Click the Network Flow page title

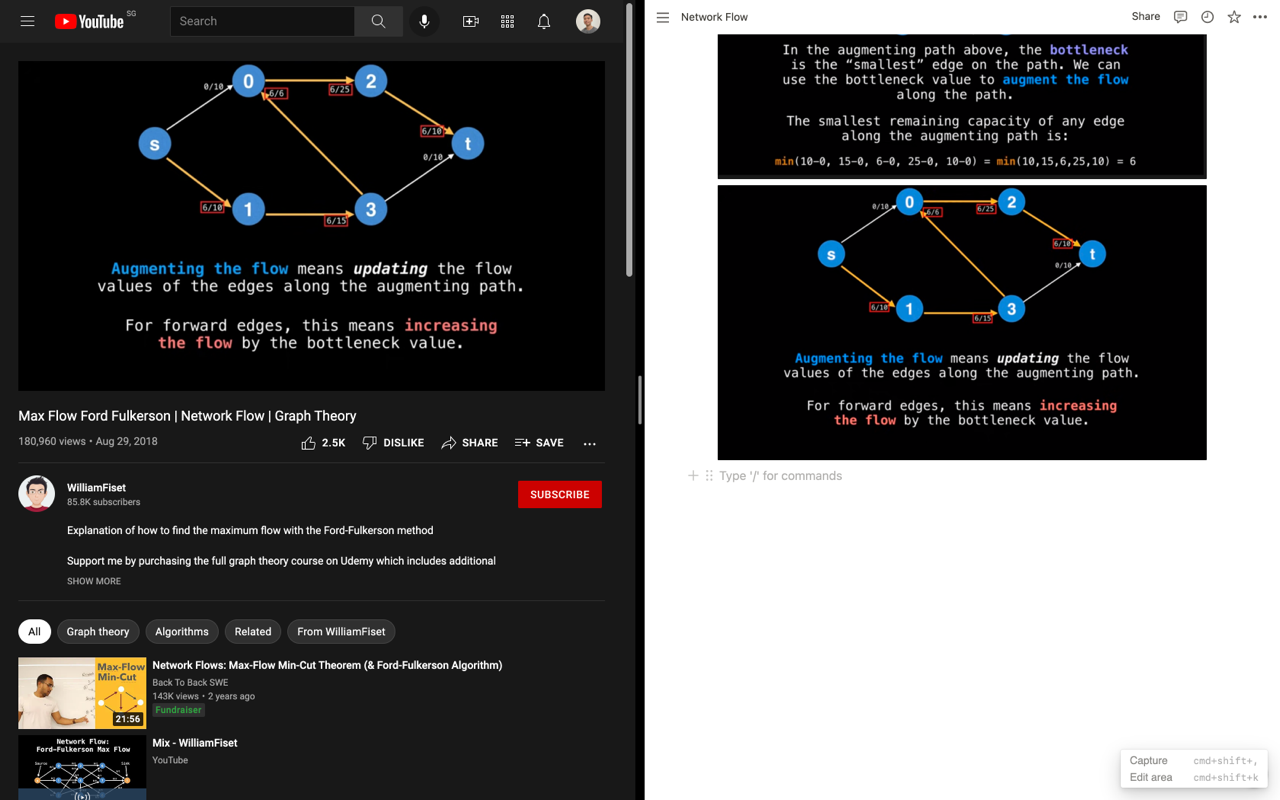click(x=714, y=17)
